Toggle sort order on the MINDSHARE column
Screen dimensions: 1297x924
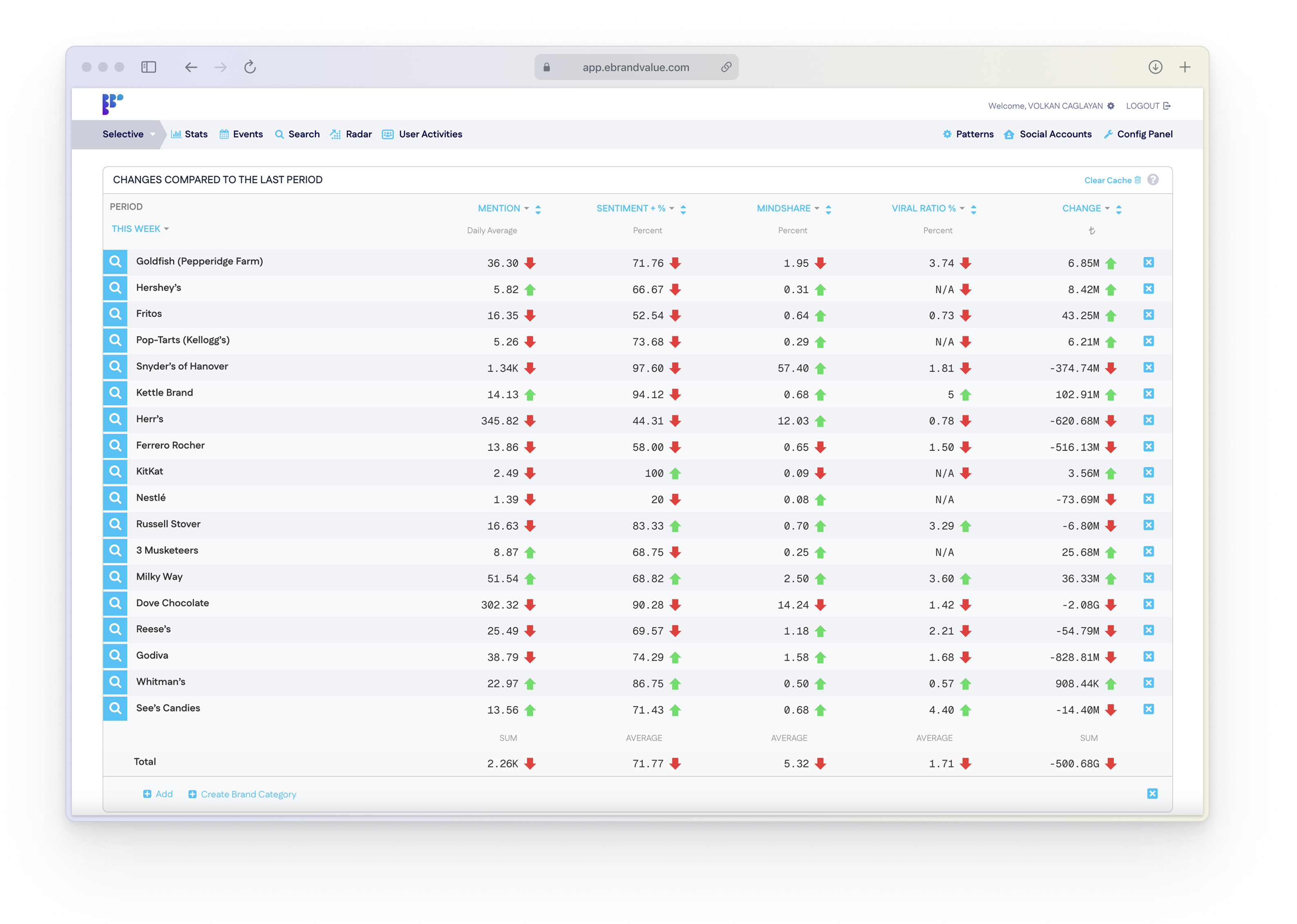[829, 208]
